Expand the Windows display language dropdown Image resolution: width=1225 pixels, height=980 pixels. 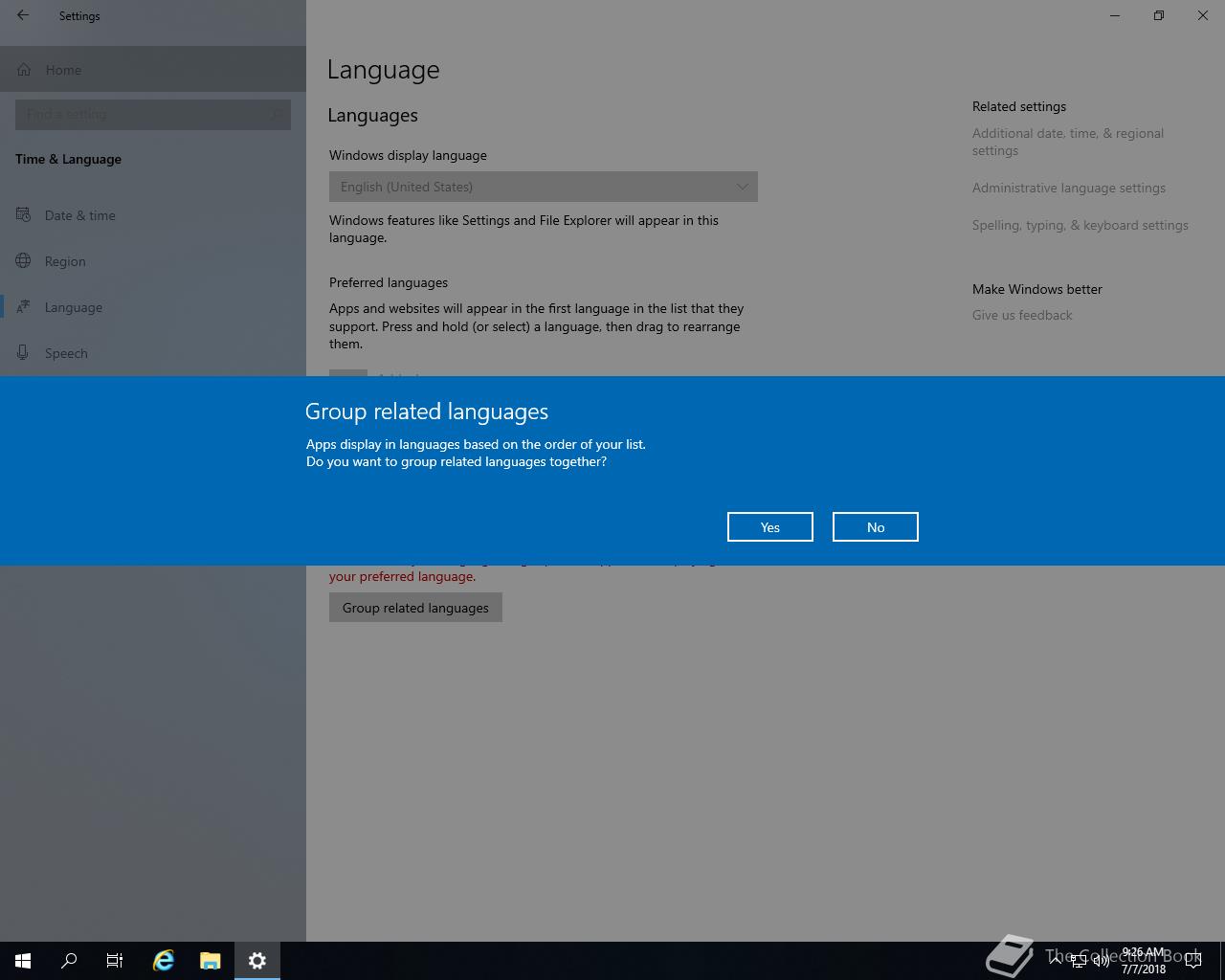coord(544,187)
